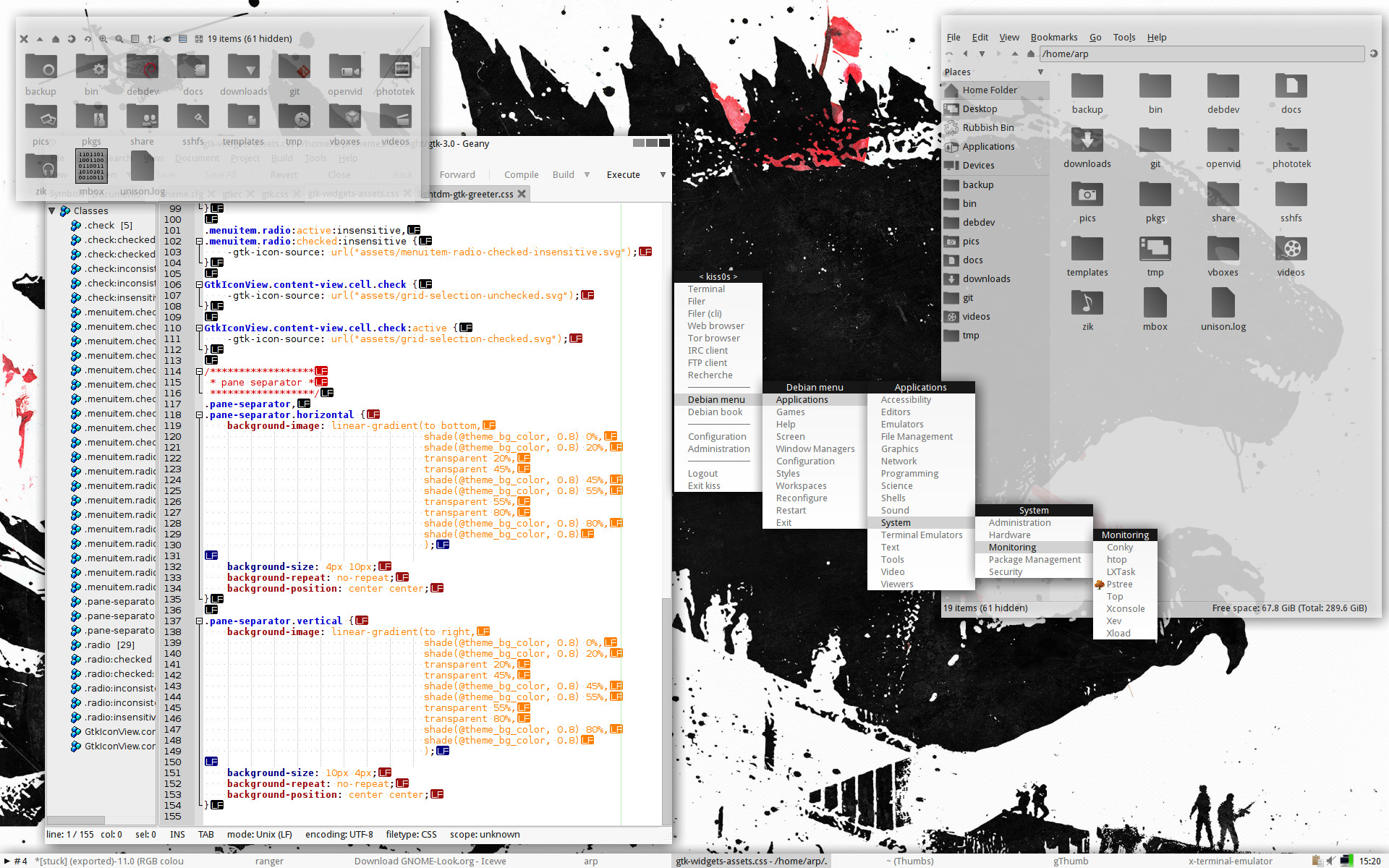Open the videos folder in PCManFM
This screenshot has width=1389, height=868.
pyautogui.click(x=1291, y=257)
